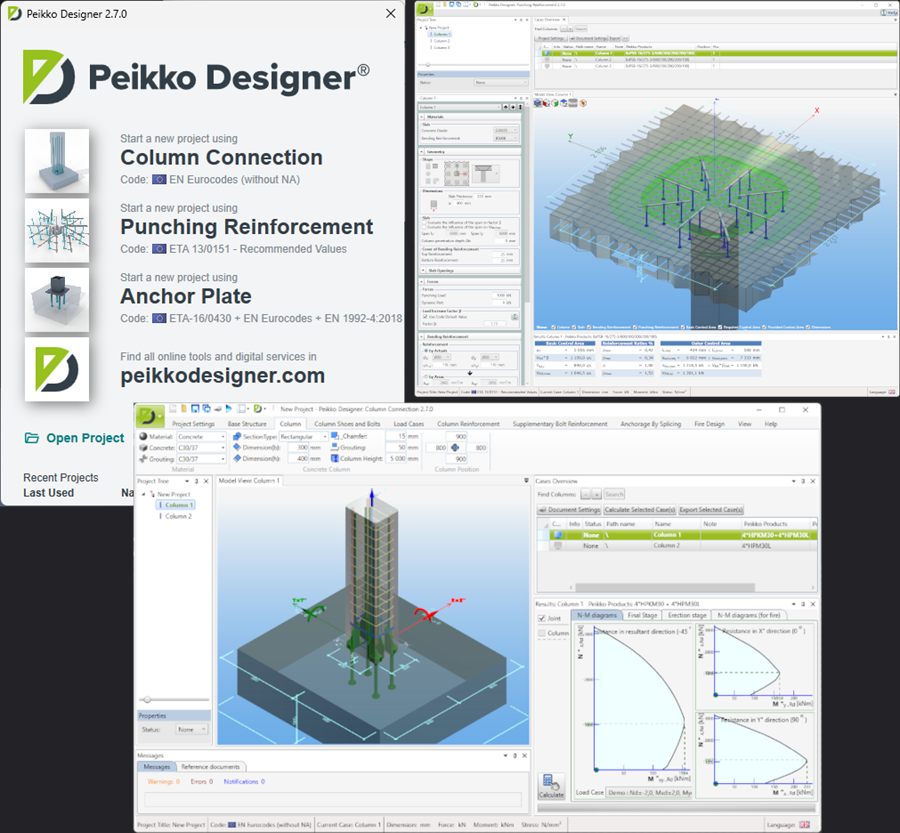Close the Messages panel
Image resolution: width=900 pixels, height=833 pixels.
coord(525,755)
